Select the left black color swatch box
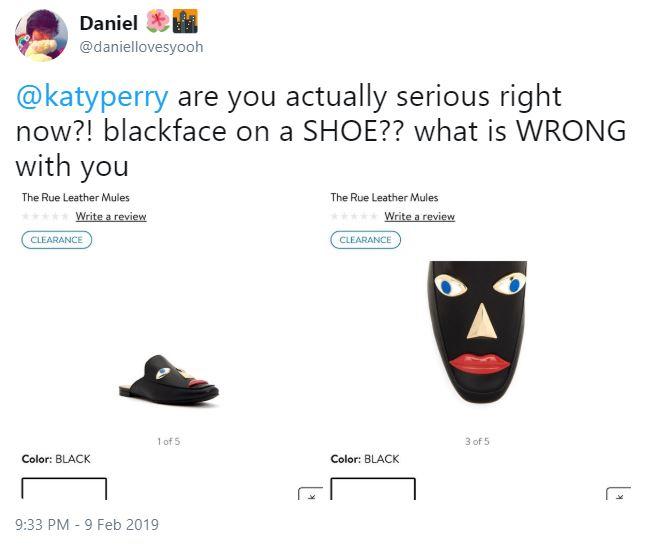This screenshot has height=546, width=661. [64, 489]
